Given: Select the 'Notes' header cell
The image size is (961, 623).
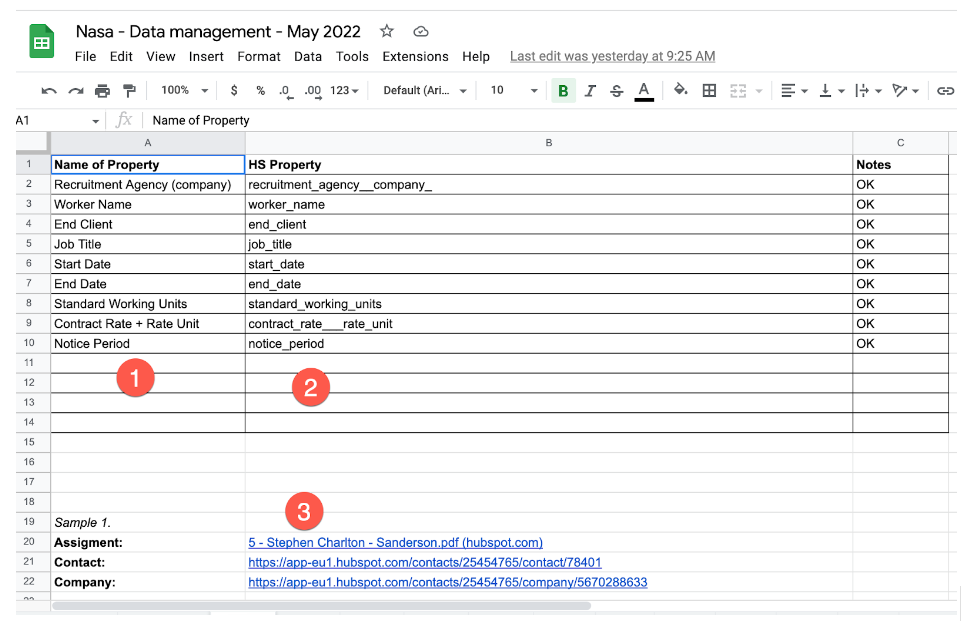Looking at the screenshot, I should click(900, 165).
